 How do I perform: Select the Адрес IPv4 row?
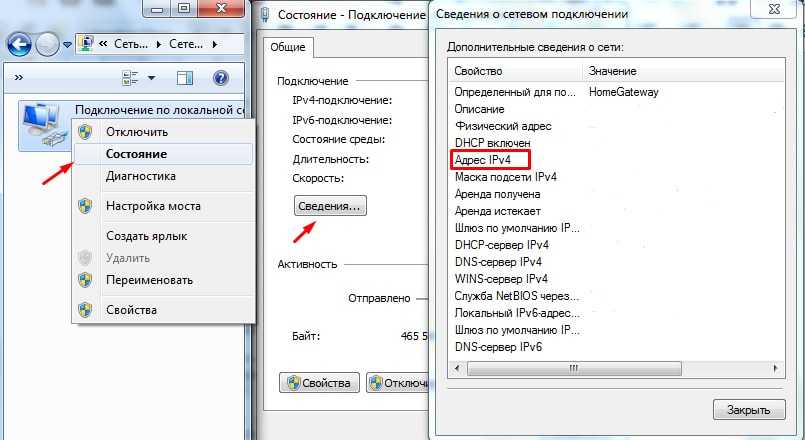[x=489, y=159]
